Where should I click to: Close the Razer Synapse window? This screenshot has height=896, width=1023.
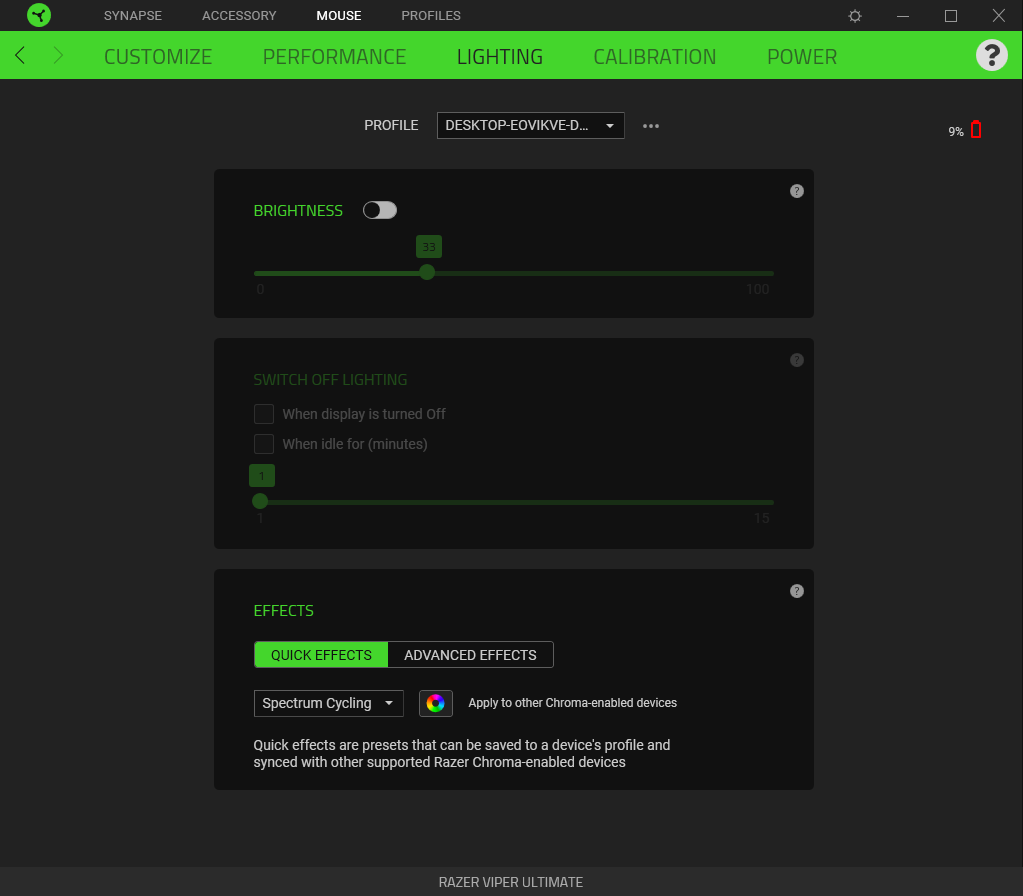999,16
